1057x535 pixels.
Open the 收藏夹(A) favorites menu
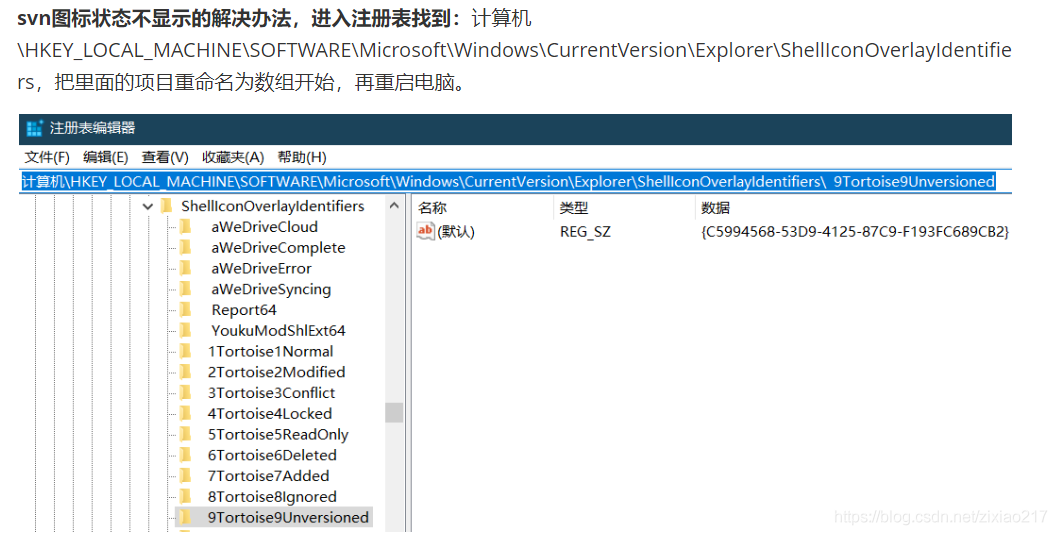tap(233, 157)
